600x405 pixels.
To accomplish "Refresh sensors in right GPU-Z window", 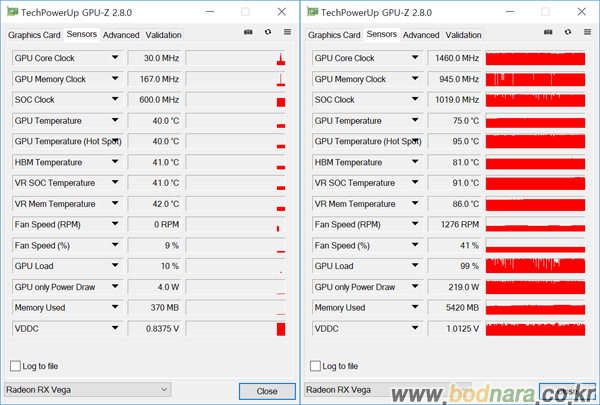I will coord(568,32).
